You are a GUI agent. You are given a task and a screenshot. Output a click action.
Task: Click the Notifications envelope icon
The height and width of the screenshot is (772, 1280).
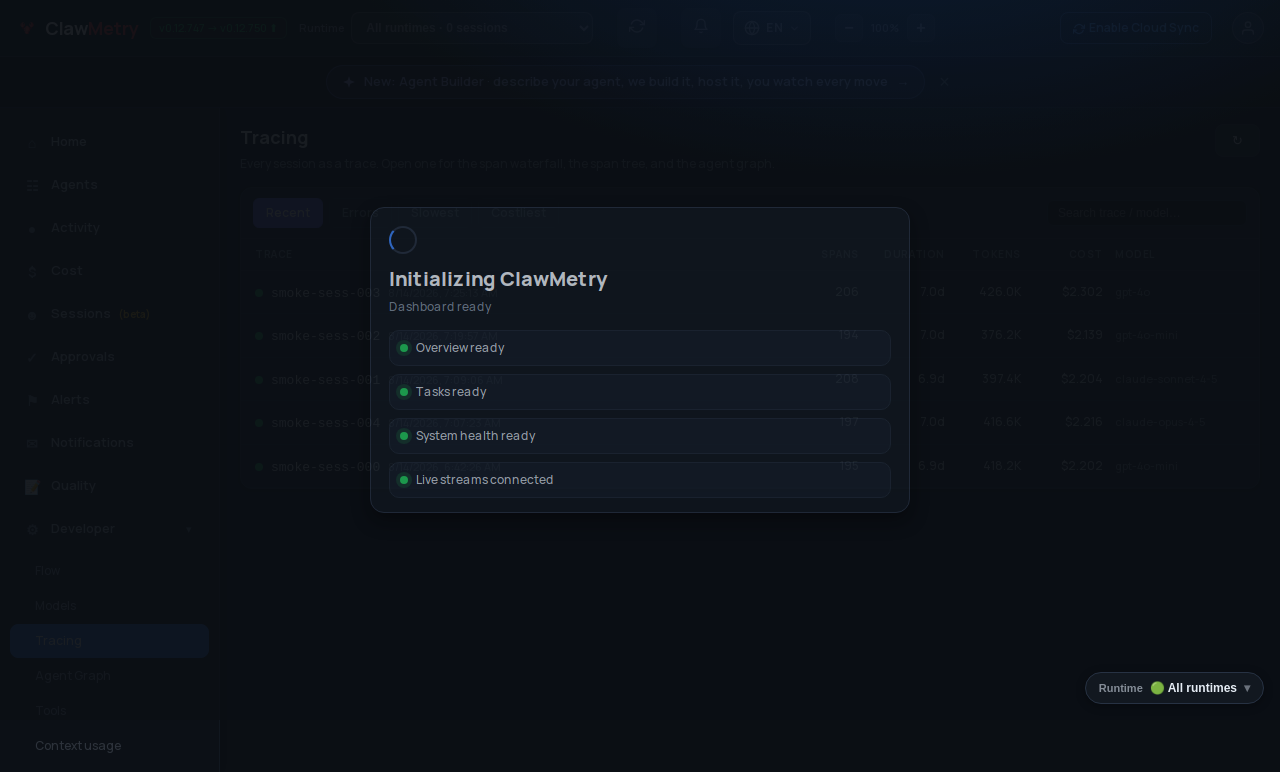(32, 443)
